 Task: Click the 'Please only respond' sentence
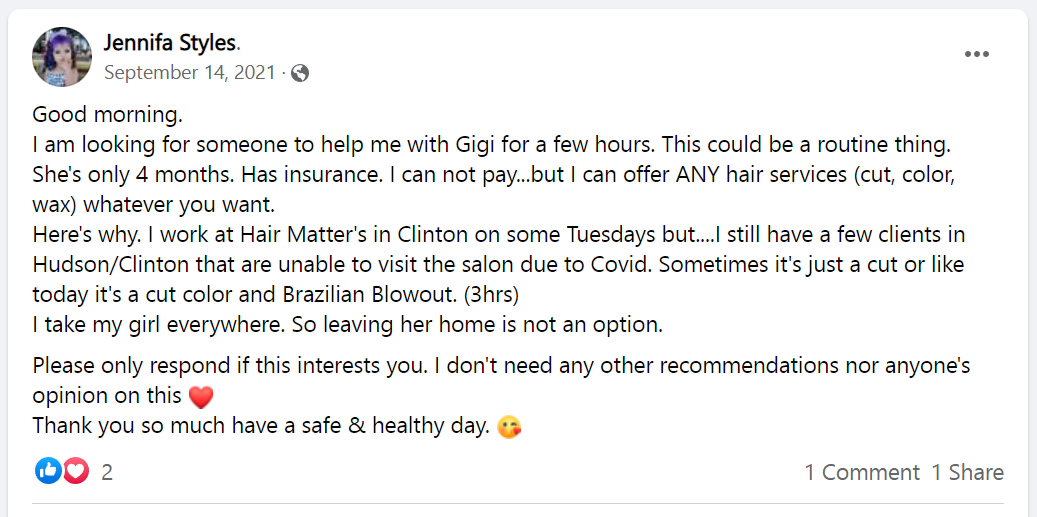pos(501,365)
